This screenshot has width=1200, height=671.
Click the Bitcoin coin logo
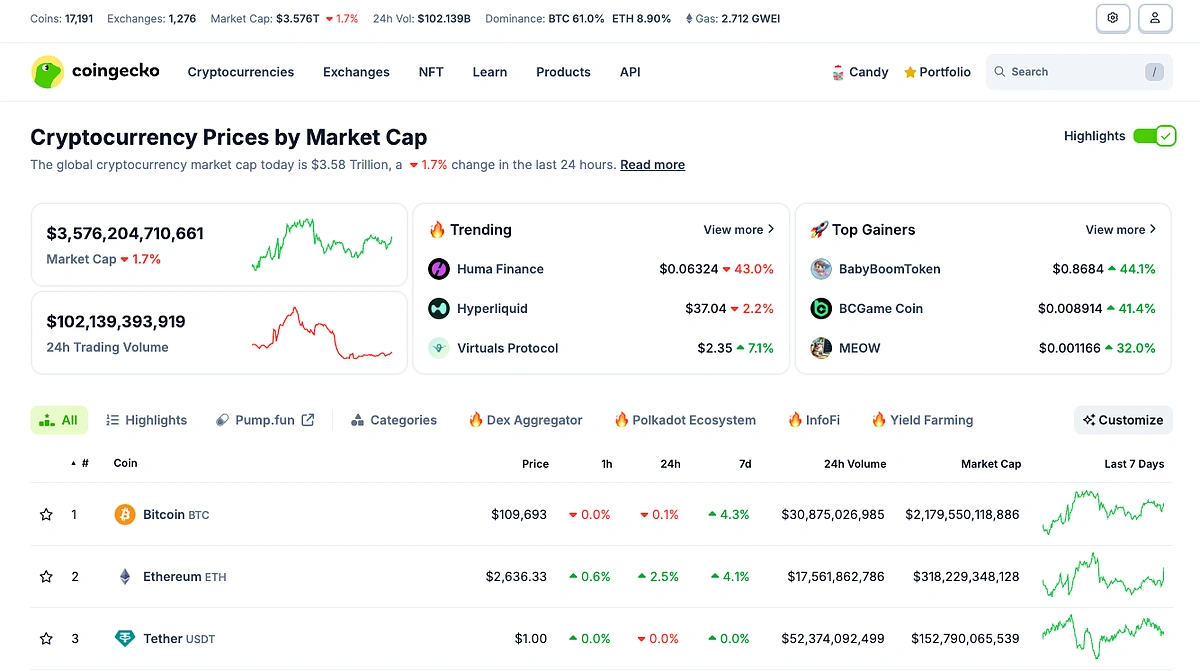[124, 514]
